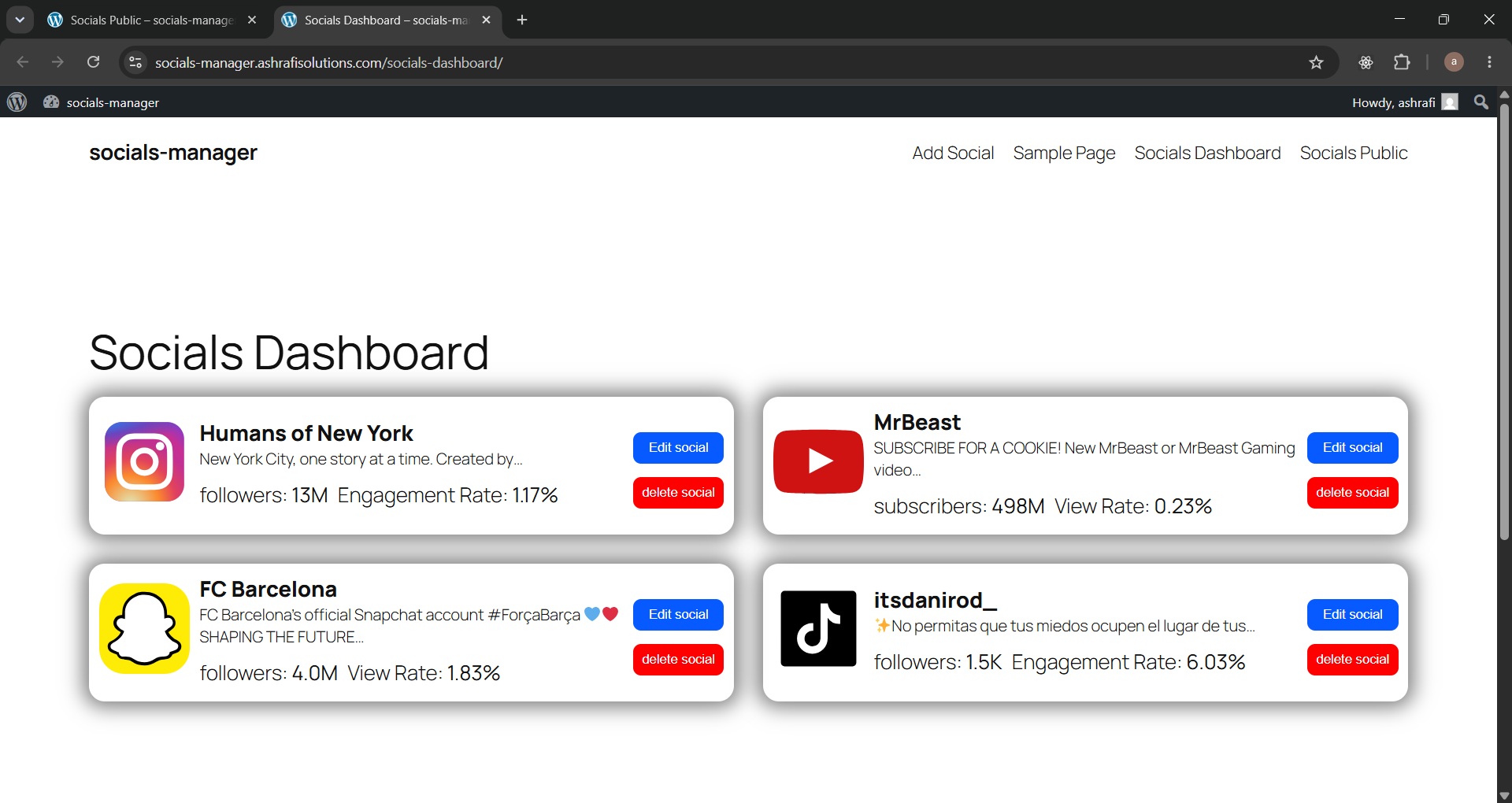Viewport: 1512px width, 803px height.
Task: Click 'SUBSCRIBE FOR A COOKIE!' description text
Action: pyautogui.click(x=1084, y=459)
